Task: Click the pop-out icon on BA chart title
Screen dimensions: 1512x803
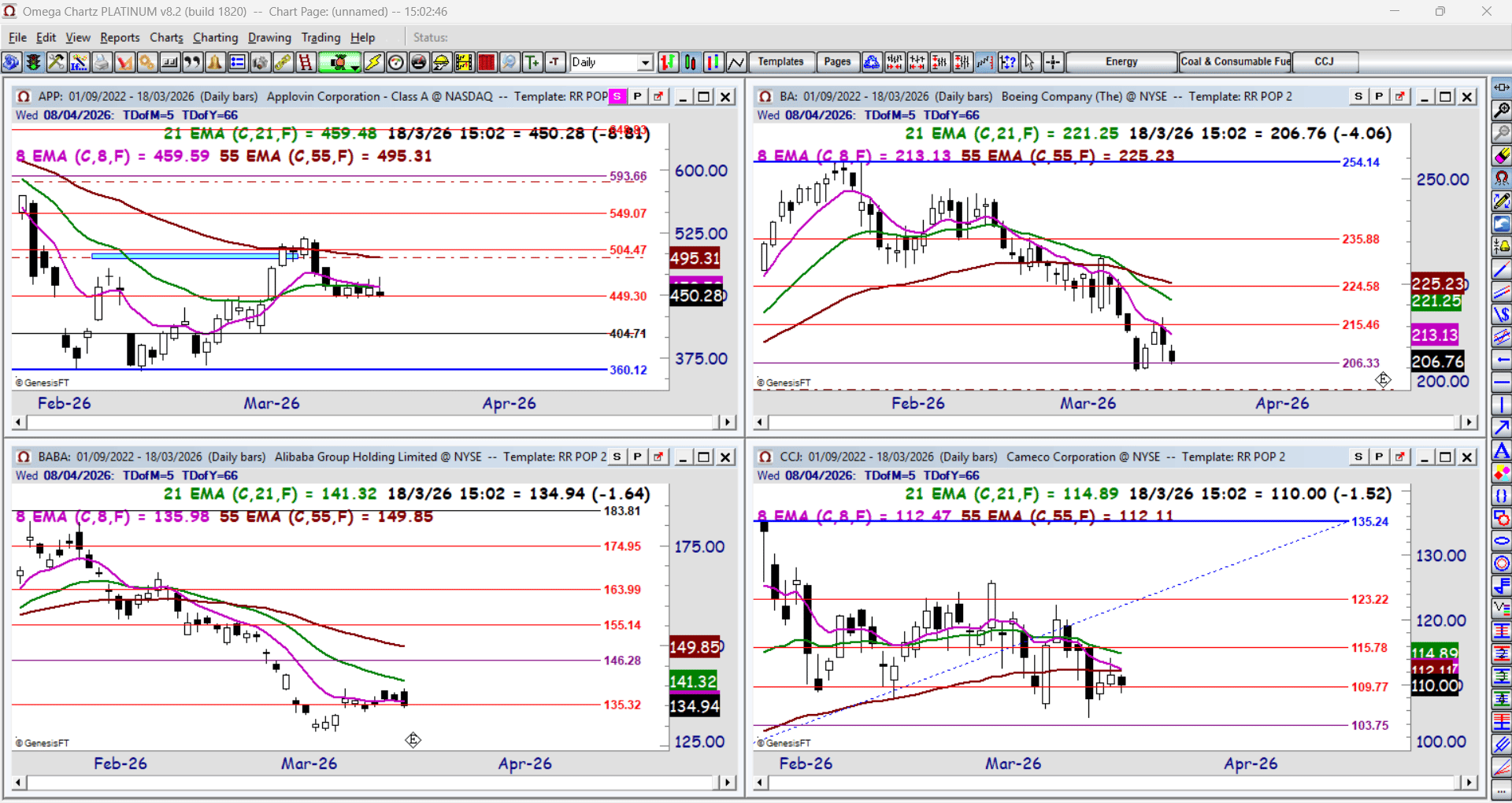Action: [x=1399, y=96]
